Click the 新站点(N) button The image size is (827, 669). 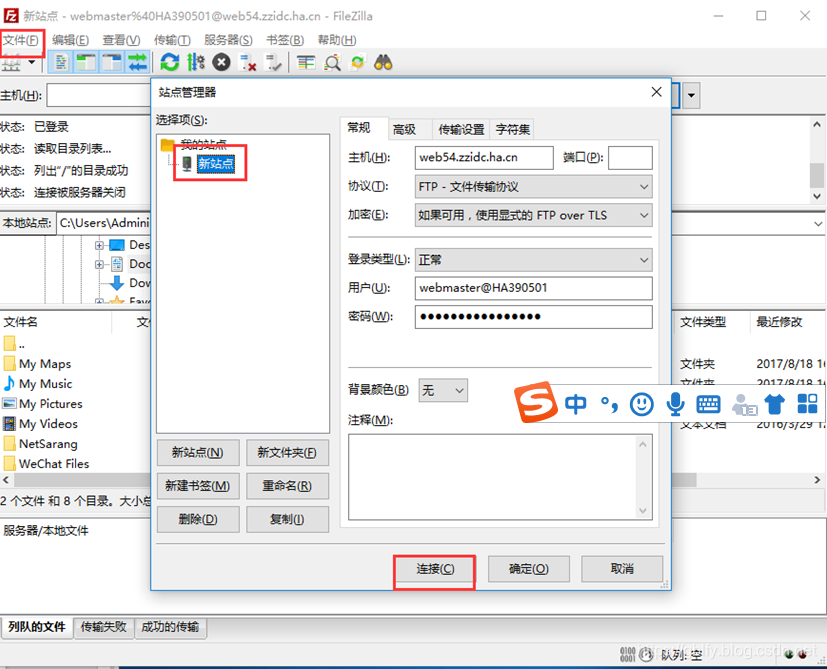coord(198,453)
